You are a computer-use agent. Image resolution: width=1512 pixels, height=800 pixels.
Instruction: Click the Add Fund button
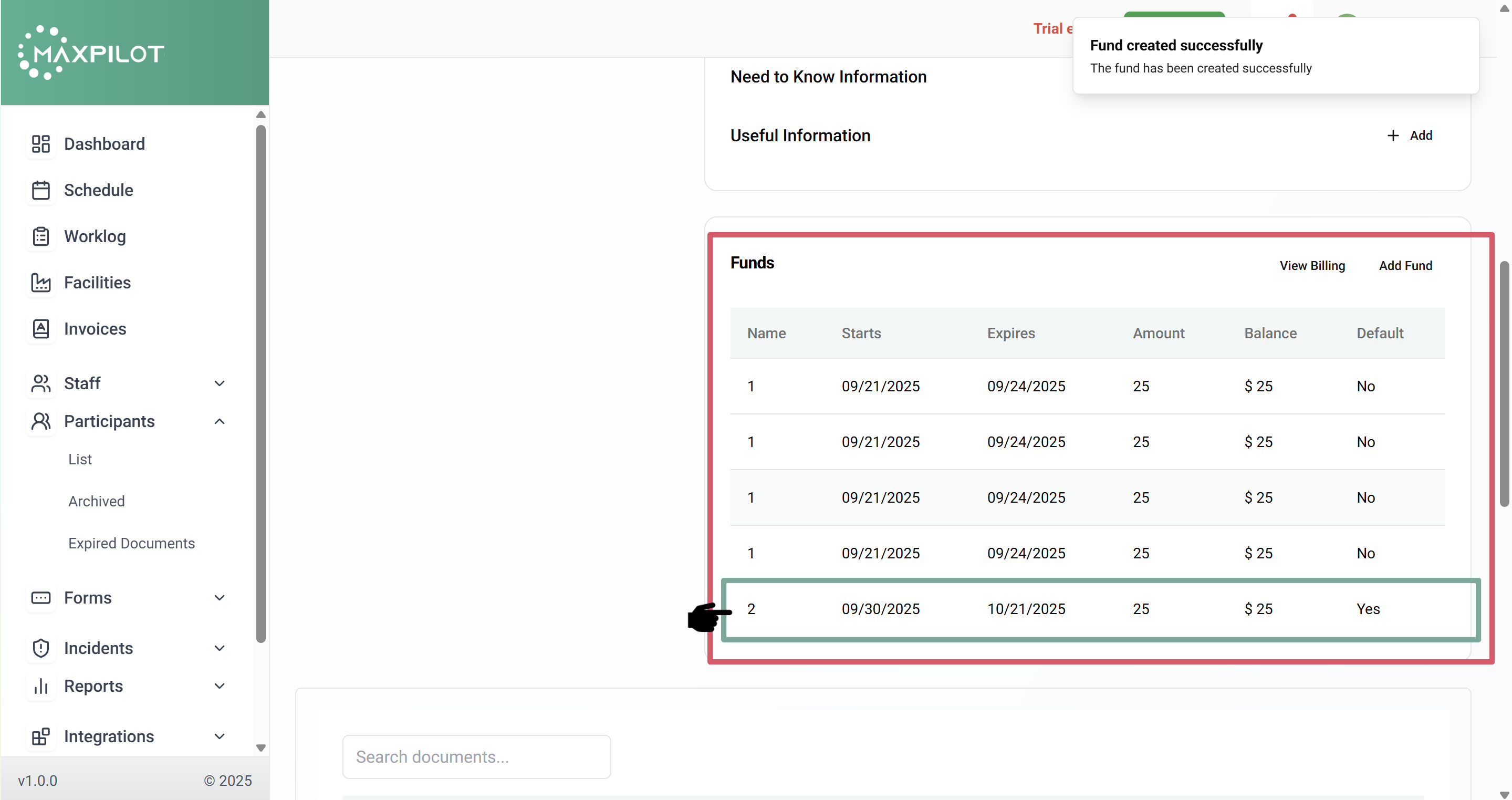pos(1405,265)
